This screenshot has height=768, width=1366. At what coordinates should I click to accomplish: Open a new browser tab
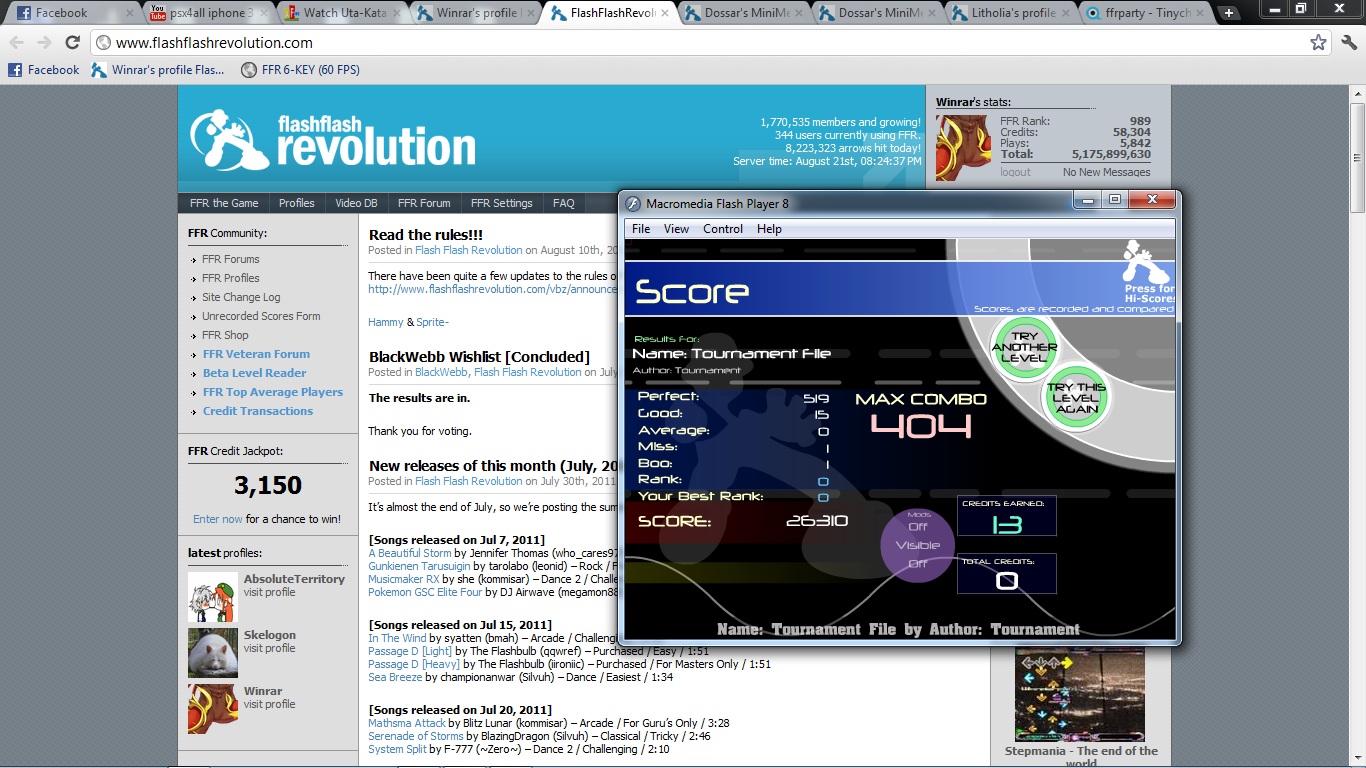pos(1228,13)
